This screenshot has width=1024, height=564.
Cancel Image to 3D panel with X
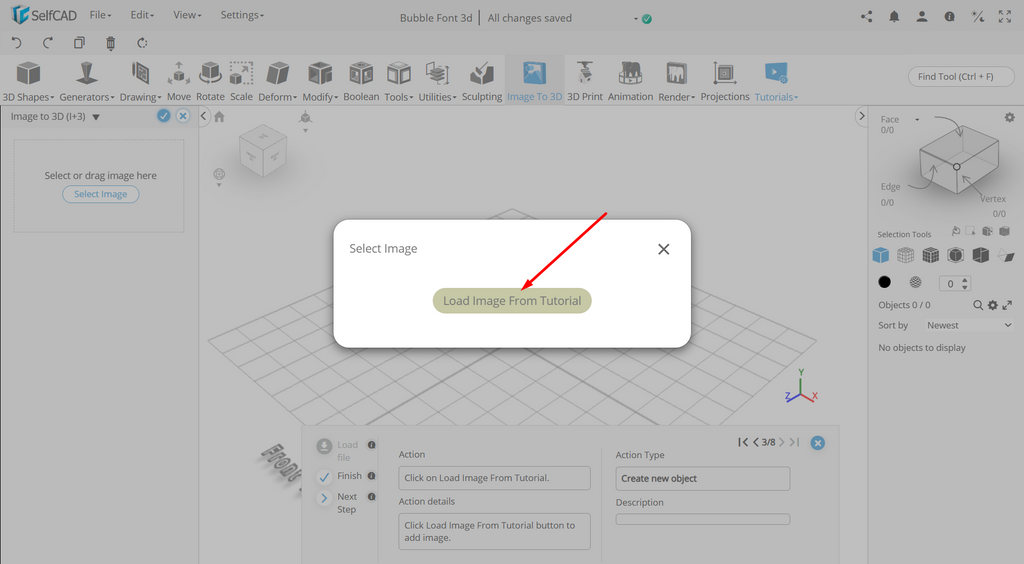pyautogui.click(x=183, y=116)
